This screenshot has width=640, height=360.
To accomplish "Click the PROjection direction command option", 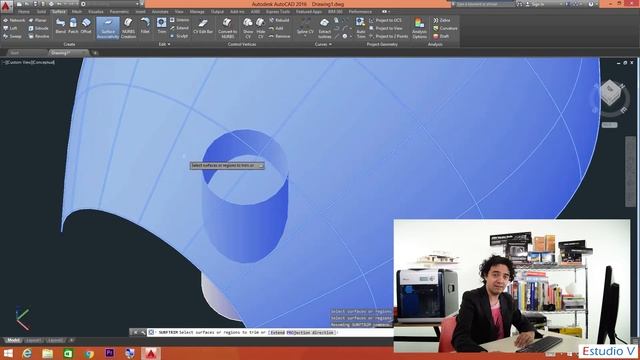I will (x=310, y=332).
